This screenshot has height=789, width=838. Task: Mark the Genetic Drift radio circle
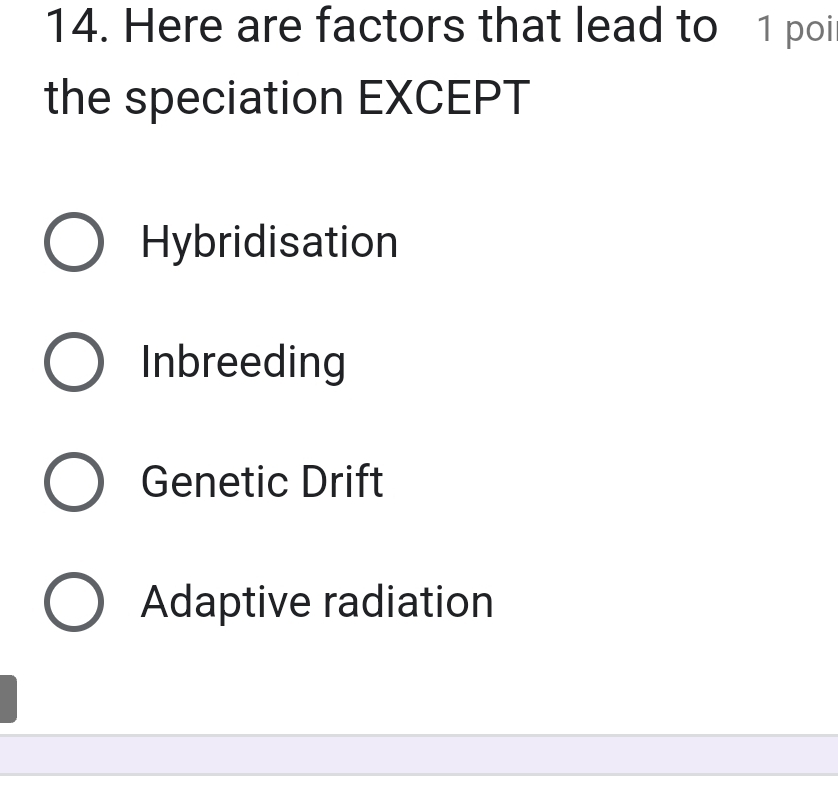[x=73, y=482]
